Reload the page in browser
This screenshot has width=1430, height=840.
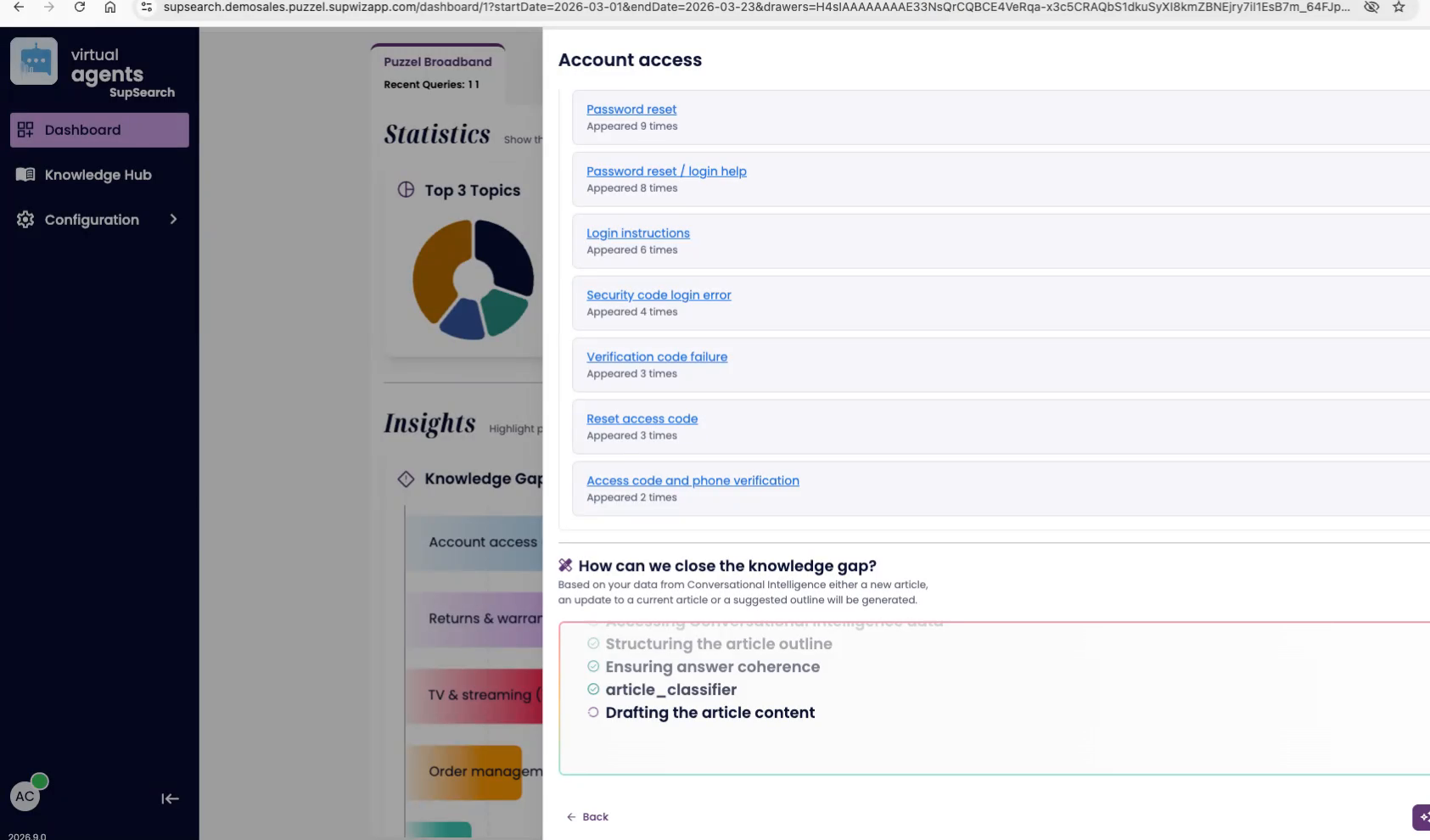coord(80,8)
